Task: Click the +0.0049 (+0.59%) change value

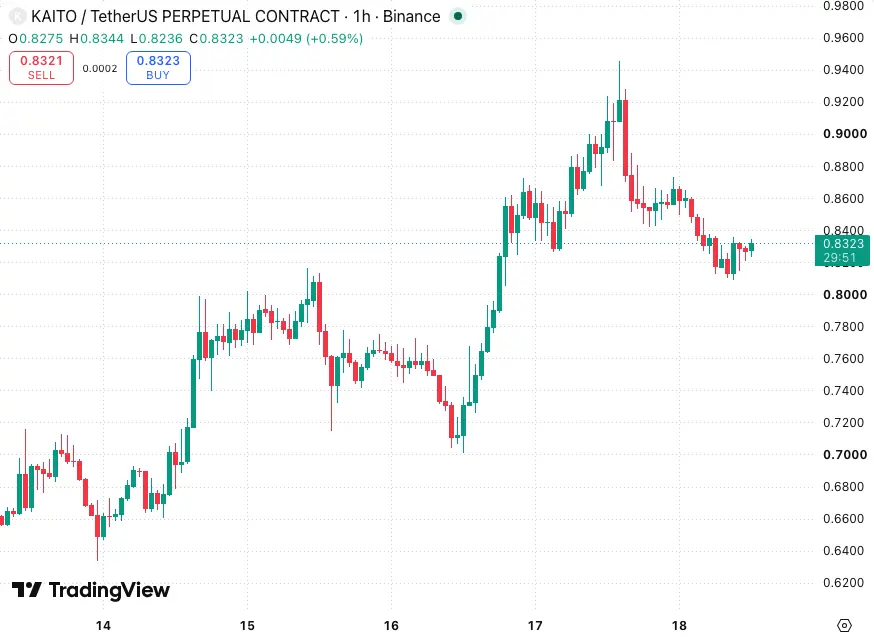Action: (x=306, y=38)
